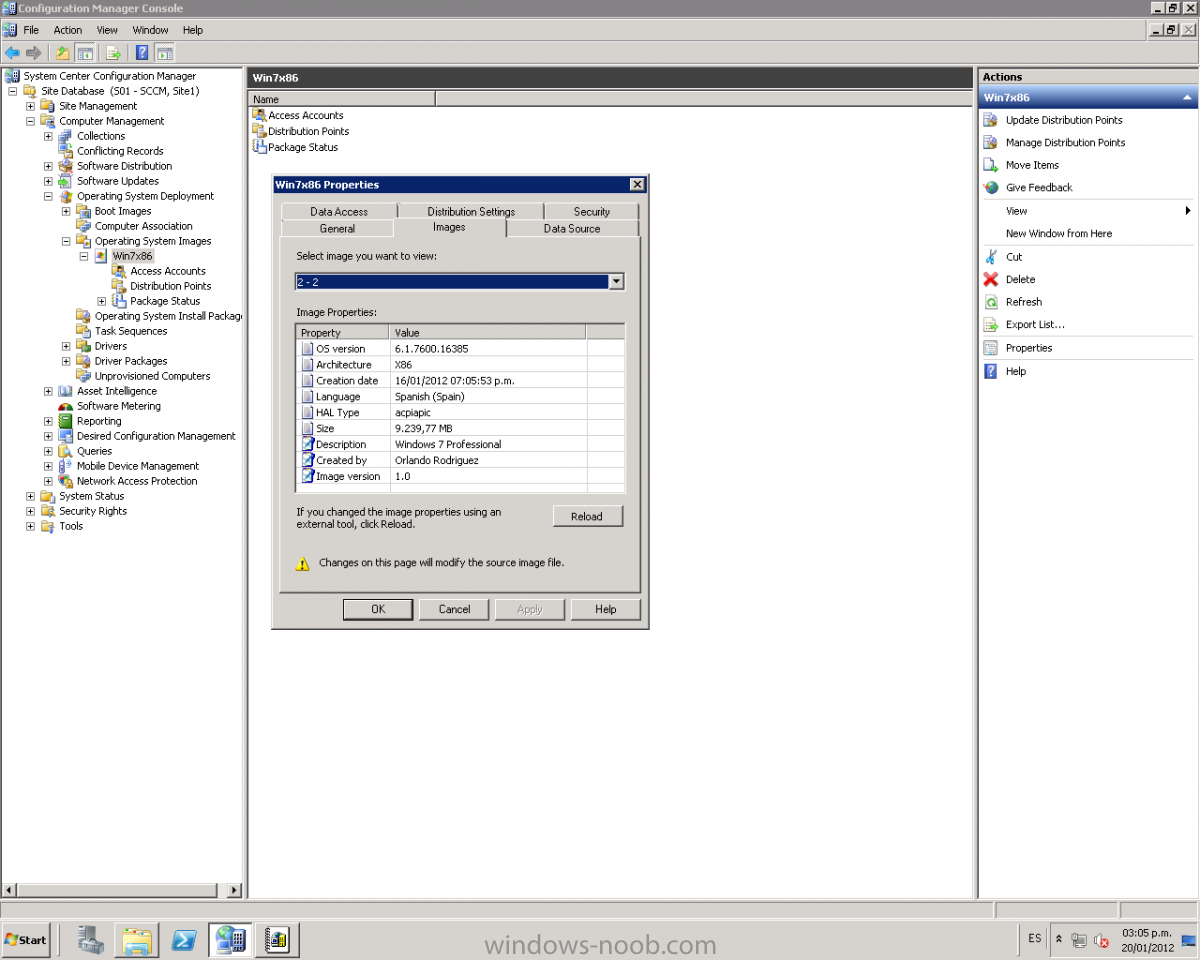
Task: Select the Description row in Image Properties
Action: (461, 444)
